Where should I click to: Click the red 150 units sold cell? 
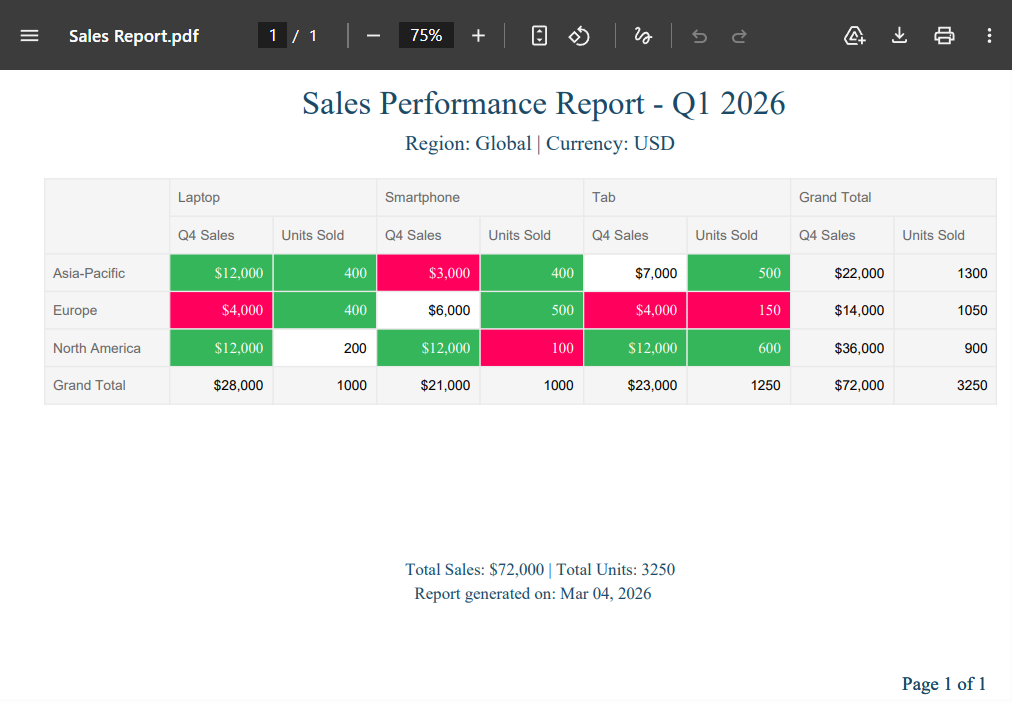click(738, 310)
